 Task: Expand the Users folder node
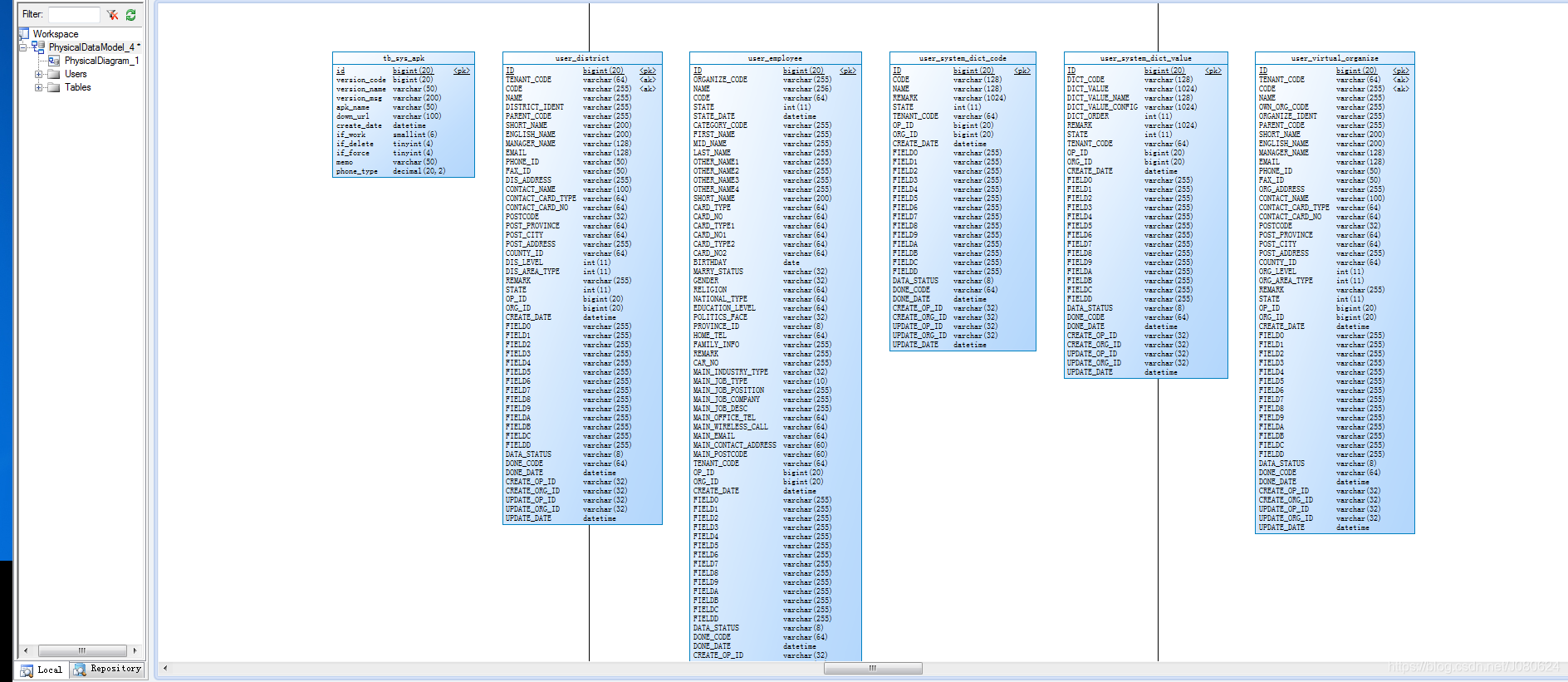(38, 74)
